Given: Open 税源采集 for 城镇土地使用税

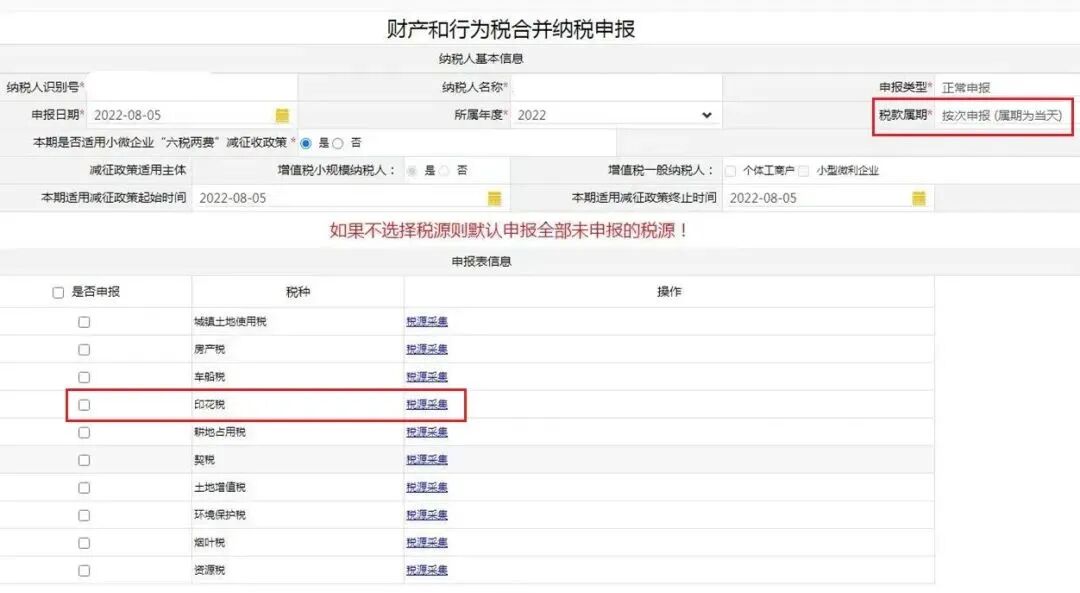Looking at the screenshot, I should click(427, 321).
